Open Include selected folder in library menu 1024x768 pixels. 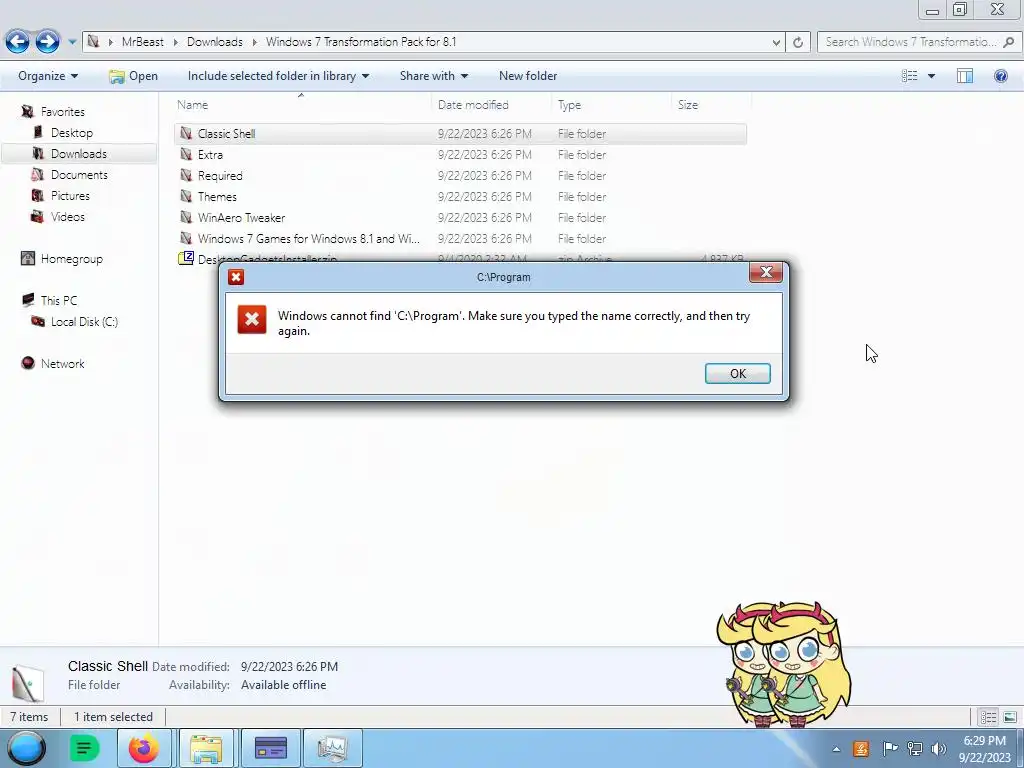click(278, 76)
